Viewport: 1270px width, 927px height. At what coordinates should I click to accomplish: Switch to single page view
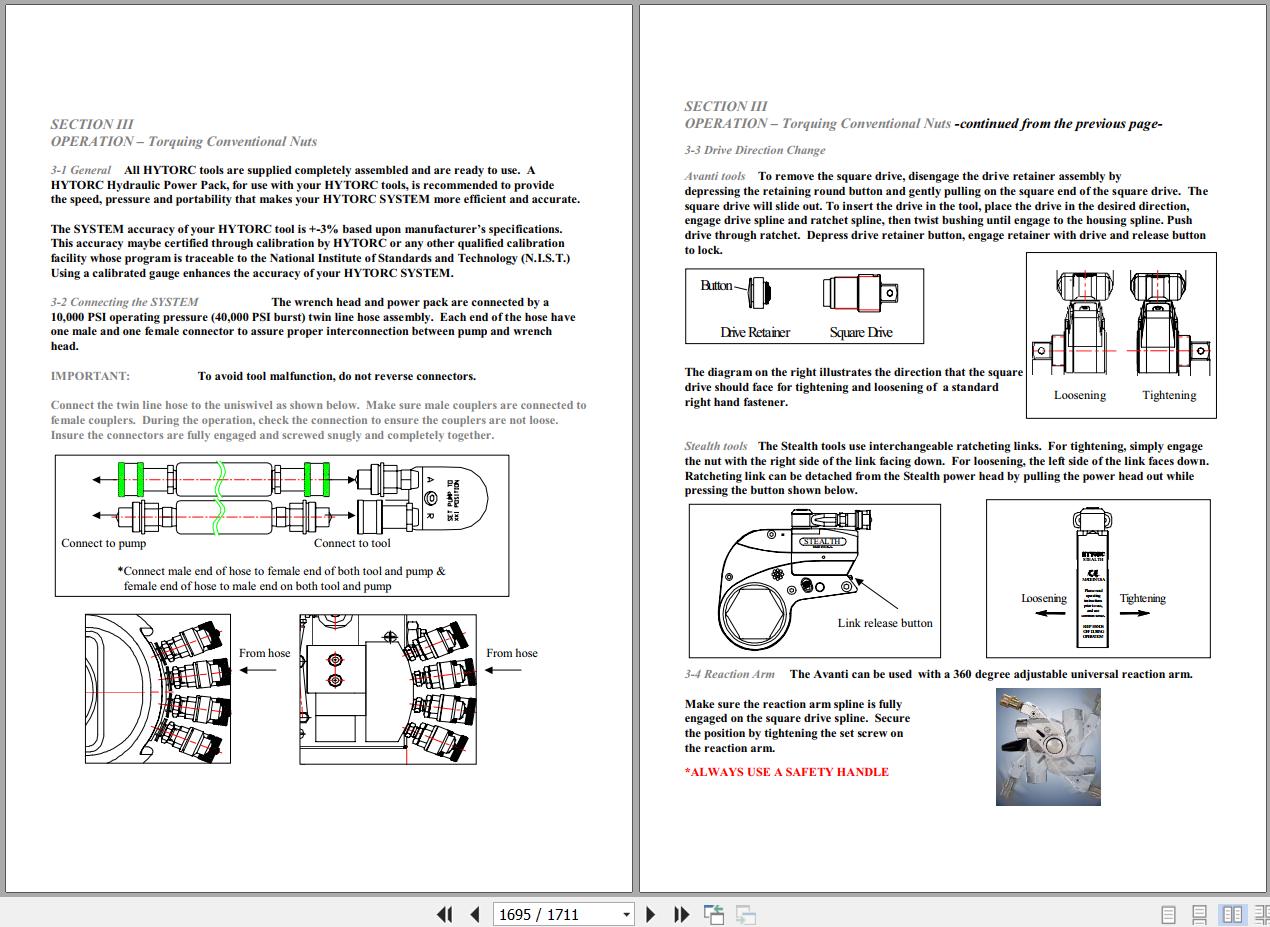(x=1168, y=914)
